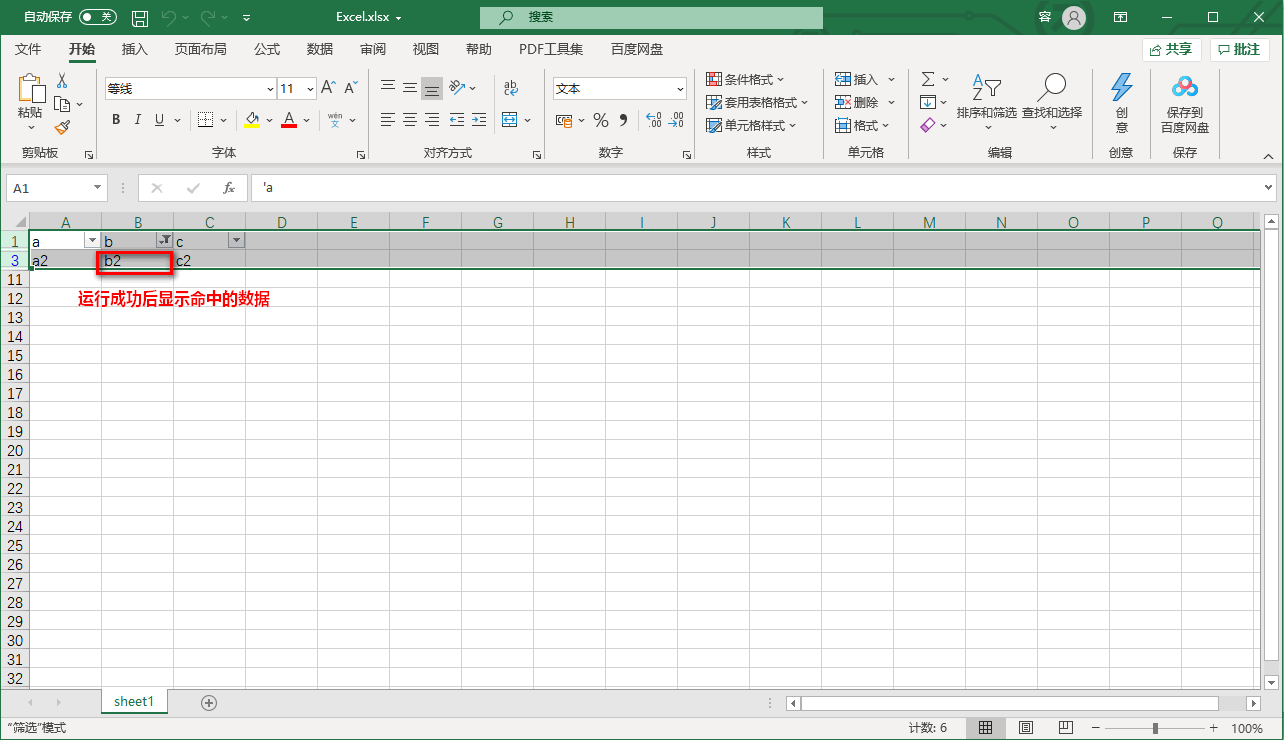Click the 创意 lightning icon
The height and width of the screenshot is (740, 1284).
[1122, 87]
